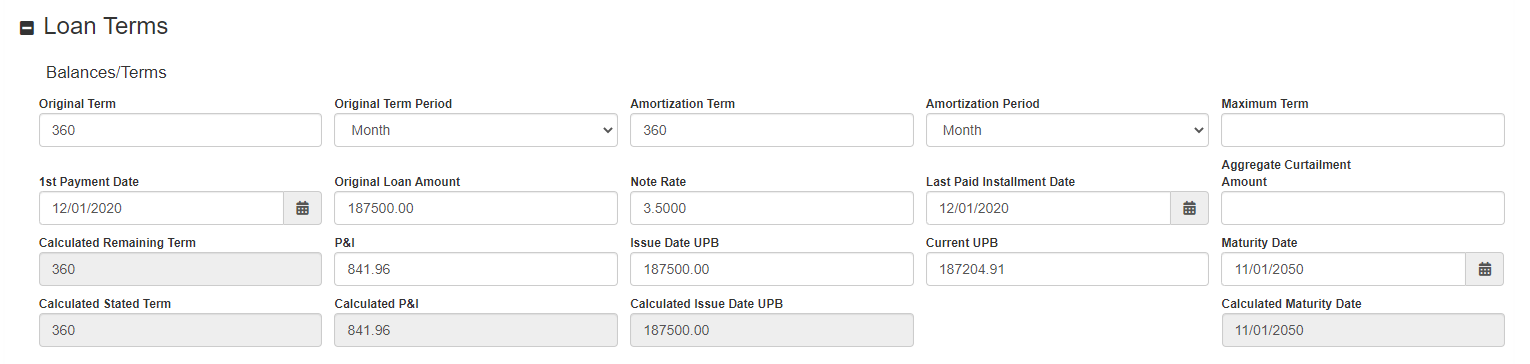
Task: Click the Maturity Date text box
Action: click(x=1344, y=269)
